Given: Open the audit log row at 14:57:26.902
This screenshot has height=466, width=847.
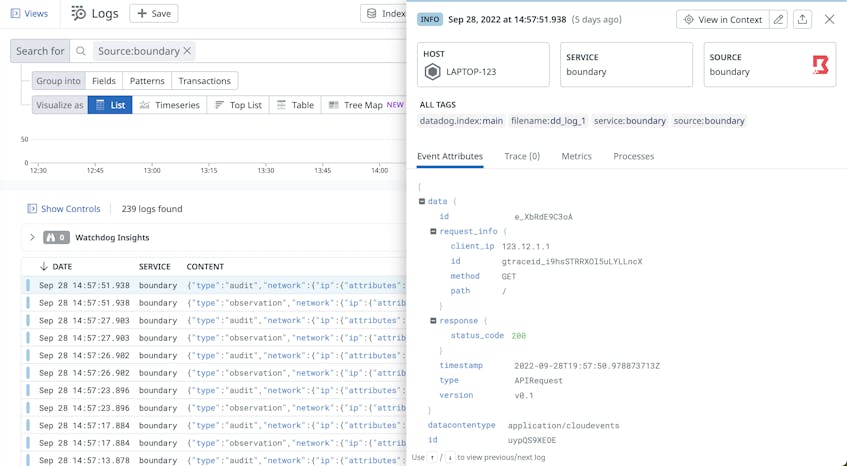Looking at the screenshot, I should tap(214, 355).
